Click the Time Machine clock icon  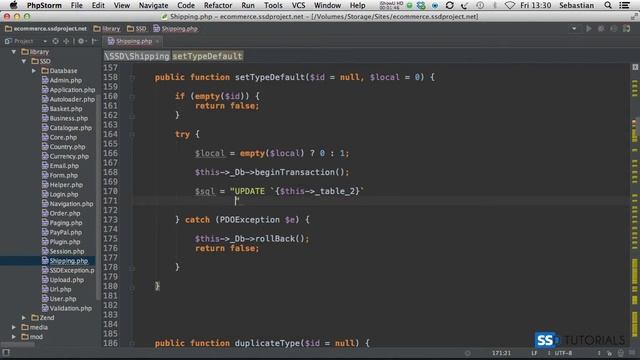pyautogui.click(x=480, y=5)
